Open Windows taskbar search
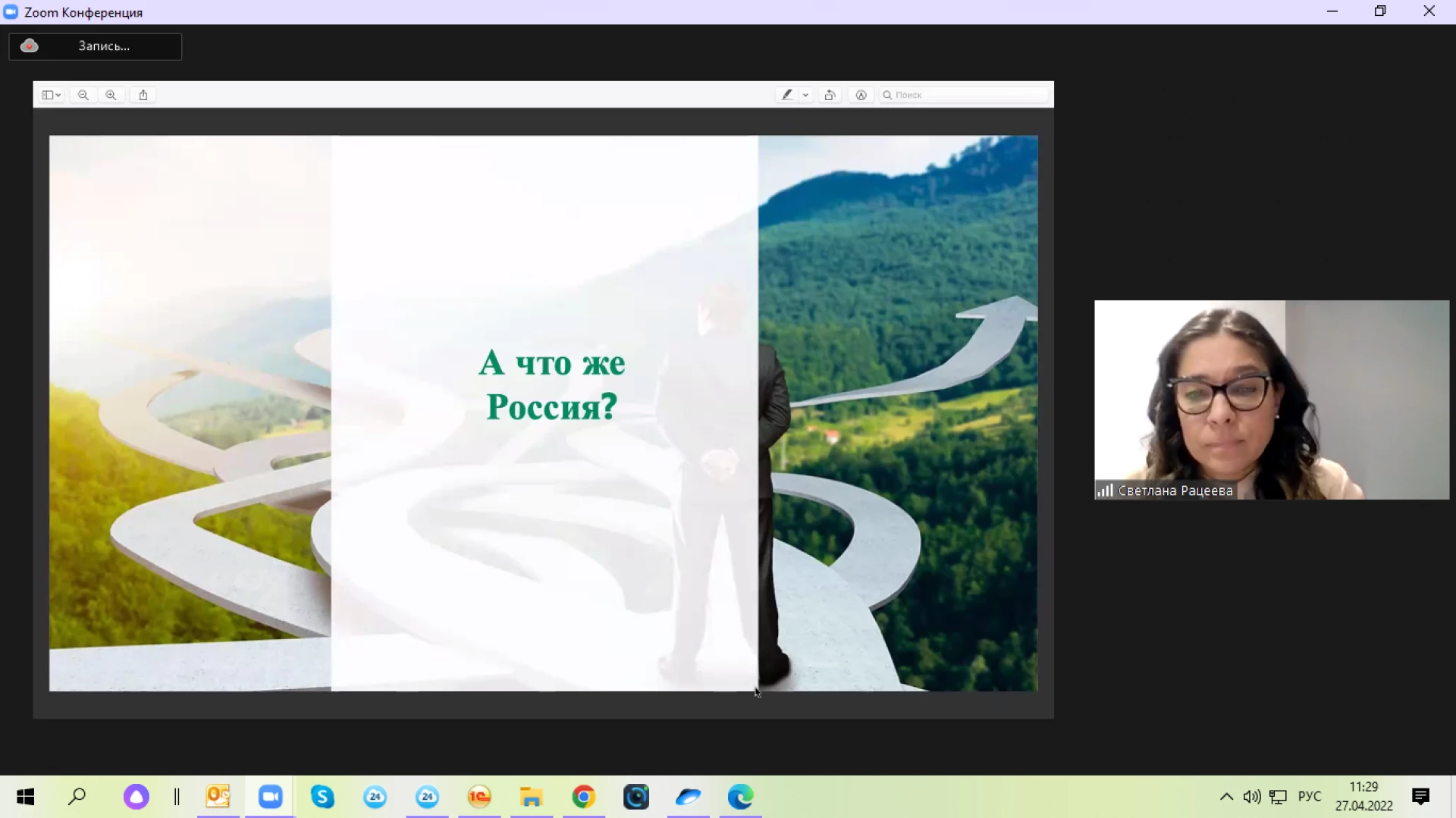This screenshot has height=818, width=1456. (x=77, y=797)
